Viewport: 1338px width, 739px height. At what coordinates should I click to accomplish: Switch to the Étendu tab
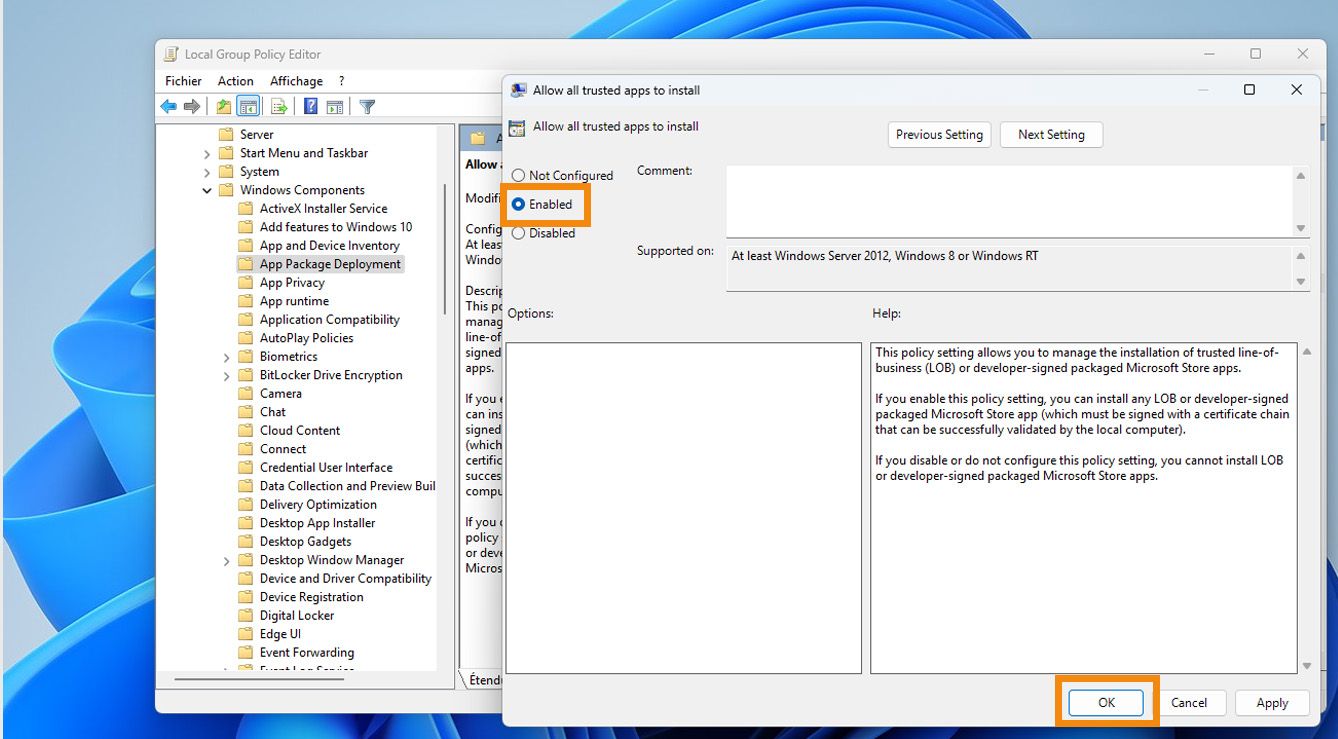click(x=485, y=680)
